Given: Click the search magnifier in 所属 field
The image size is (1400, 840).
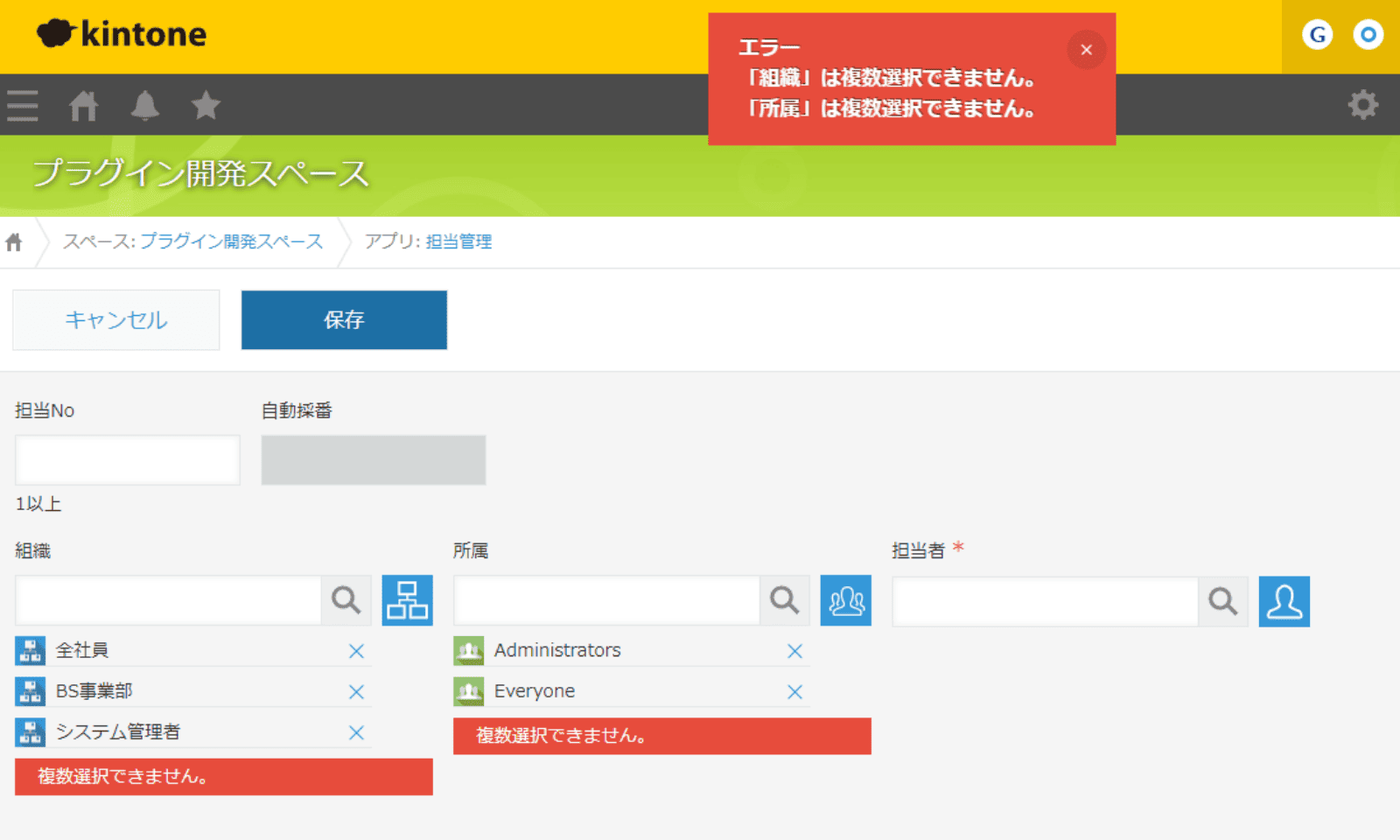Looking at the screenshot, I should (785, 600).
